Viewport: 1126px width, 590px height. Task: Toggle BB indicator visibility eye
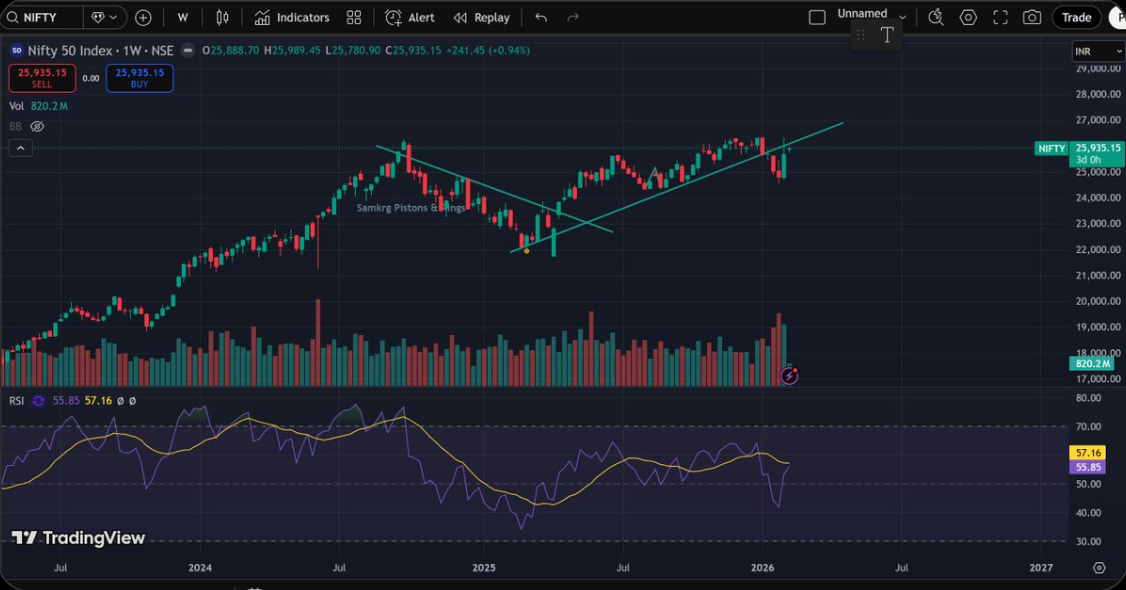[37, 126]
